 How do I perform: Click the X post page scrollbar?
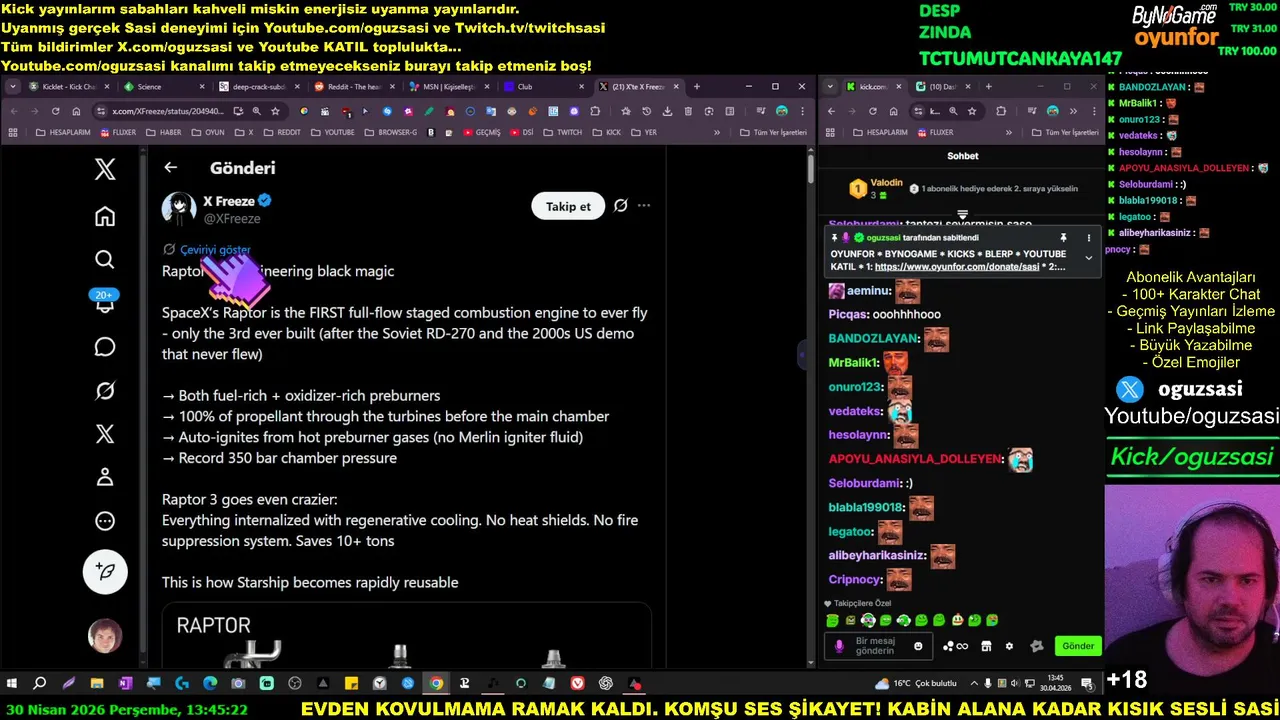click(810, 168)
